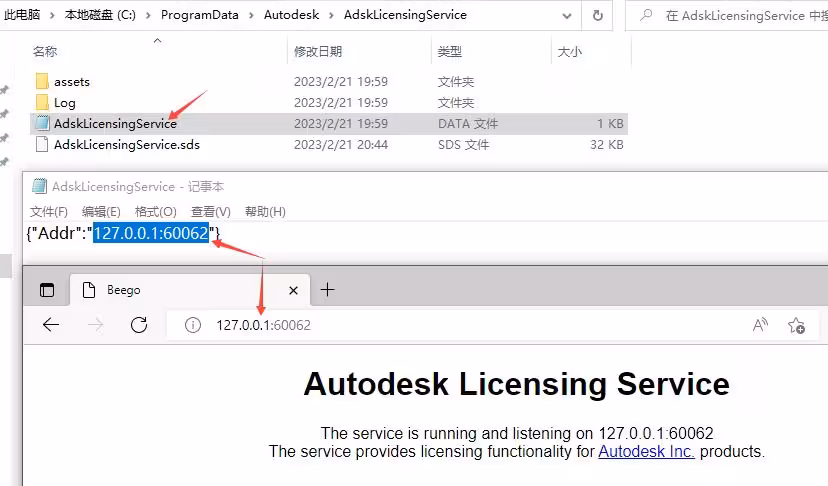Expand the chevron after 此电脑 breadcrumb

[x=52, y=15]
